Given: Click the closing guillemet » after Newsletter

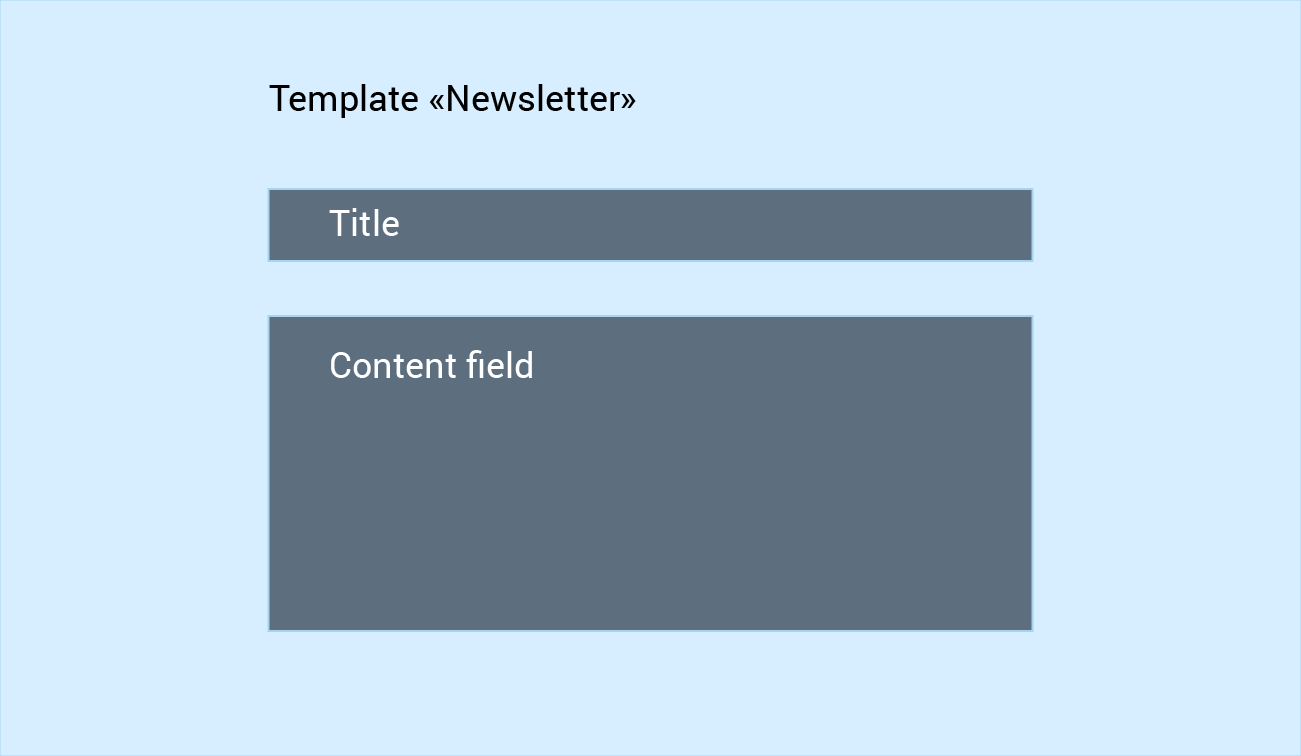Looking at the screenshot, I should coord(629,101).
